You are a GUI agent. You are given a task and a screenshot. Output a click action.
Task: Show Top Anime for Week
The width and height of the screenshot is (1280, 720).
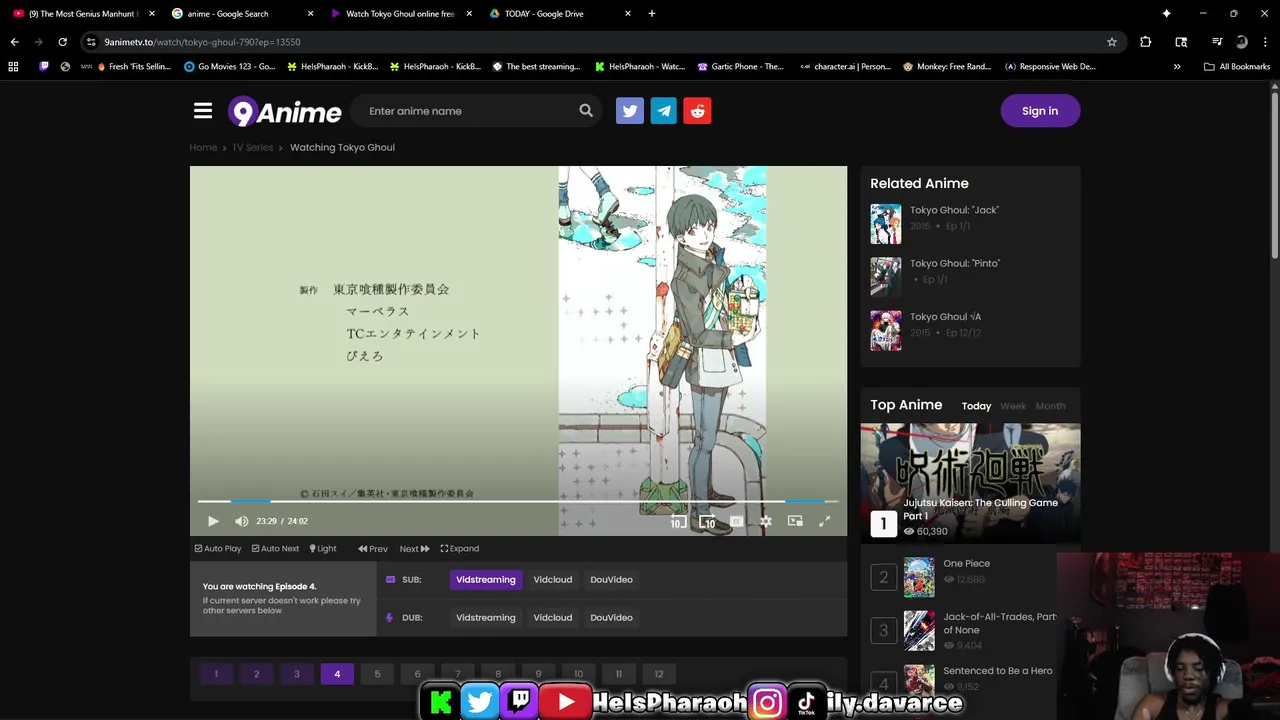pos(1013,406)
